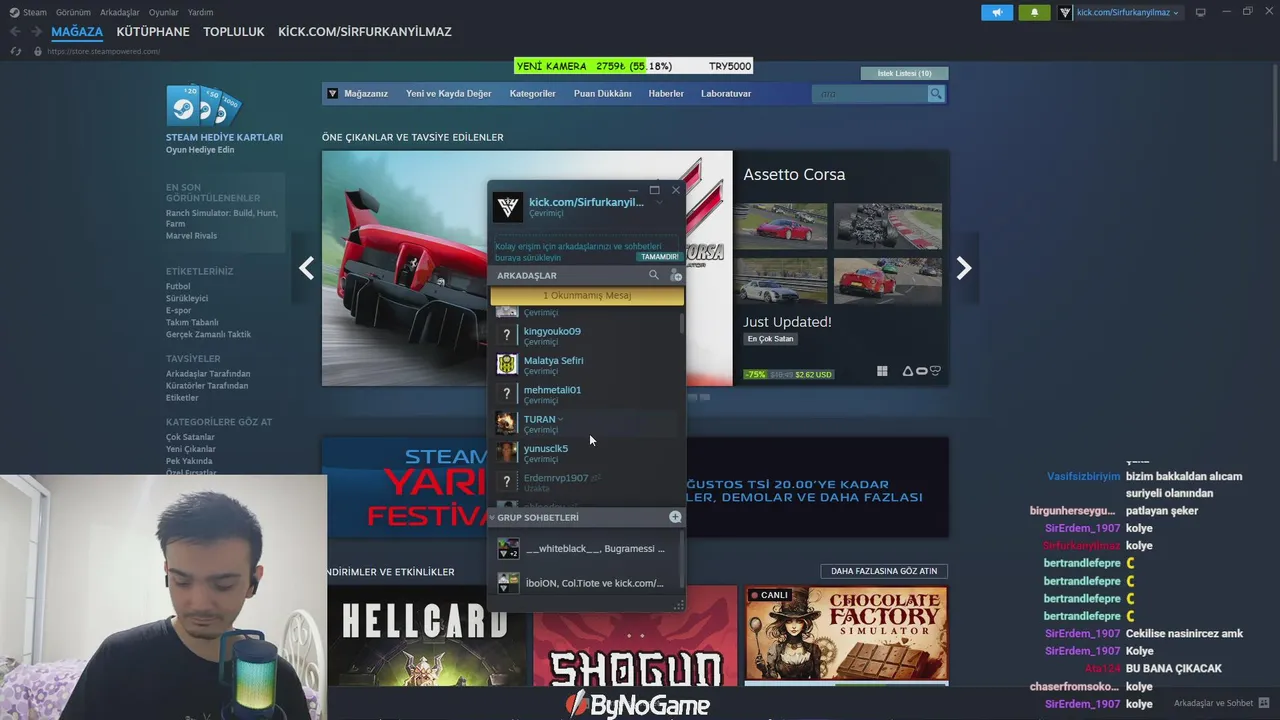Image resolution: width=1280 pixels, height=720 pixels.
Task: Click TURAN's avatar in friends list
Action: (x=507, y=423)
